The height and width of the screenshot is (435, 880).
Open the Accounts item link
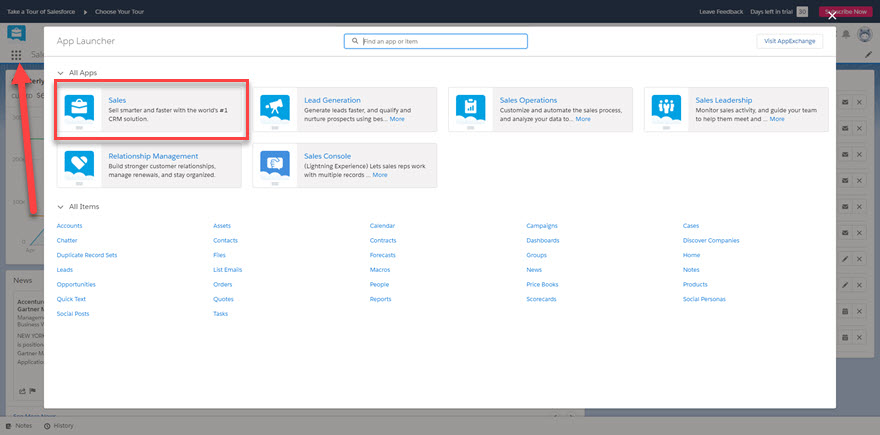(x=70, y=226)
